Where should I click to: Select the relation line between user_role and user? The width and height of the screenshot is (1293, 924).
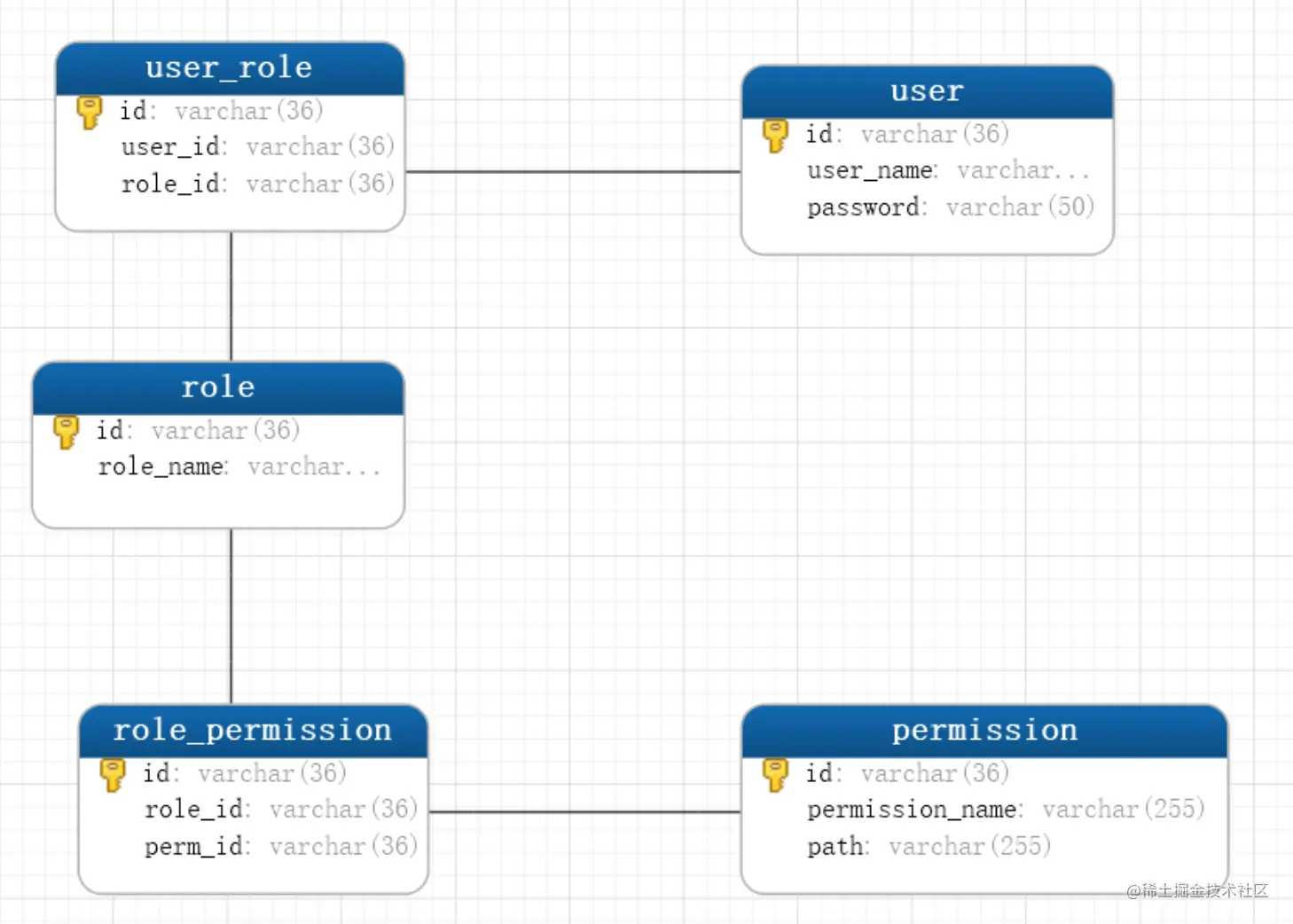pos(573,172)
